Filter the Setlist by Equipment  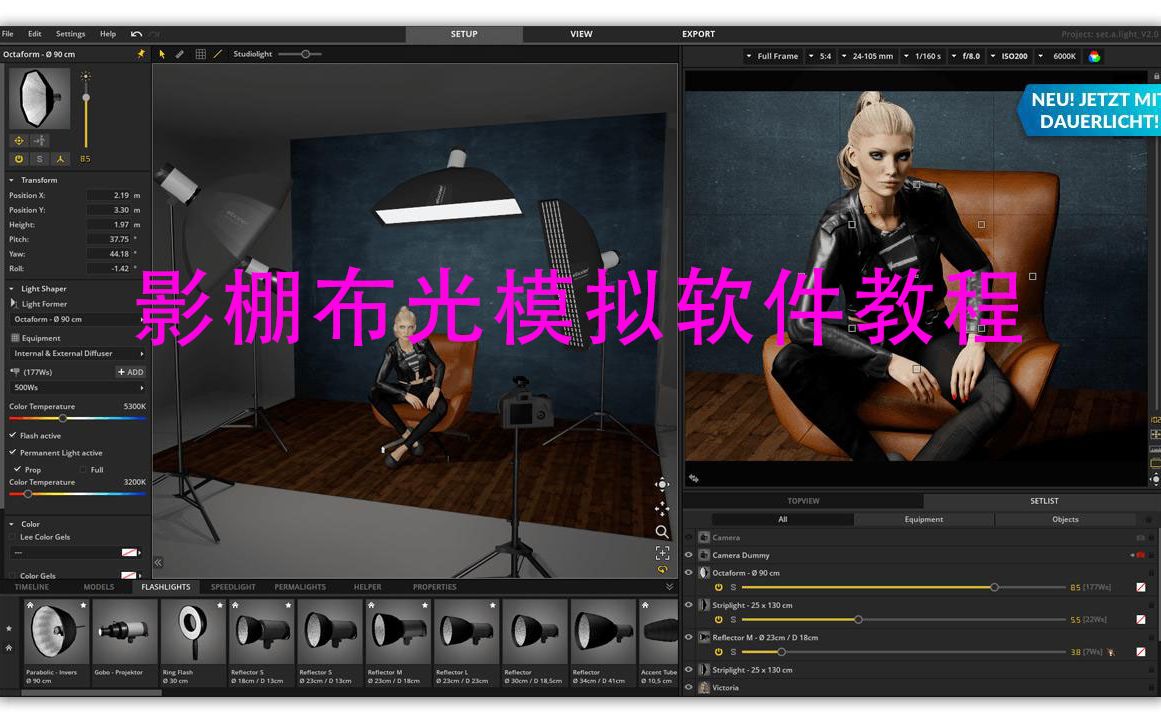tap(923, 519)
